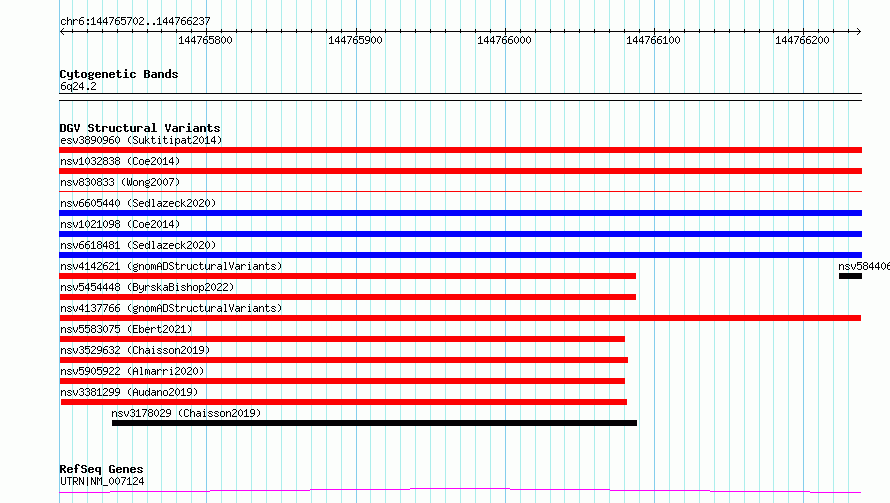Select nsv5583075 (Ebert2021) variant label
The width and height of the screenshot is (890, 503).
tap(126, 329)
